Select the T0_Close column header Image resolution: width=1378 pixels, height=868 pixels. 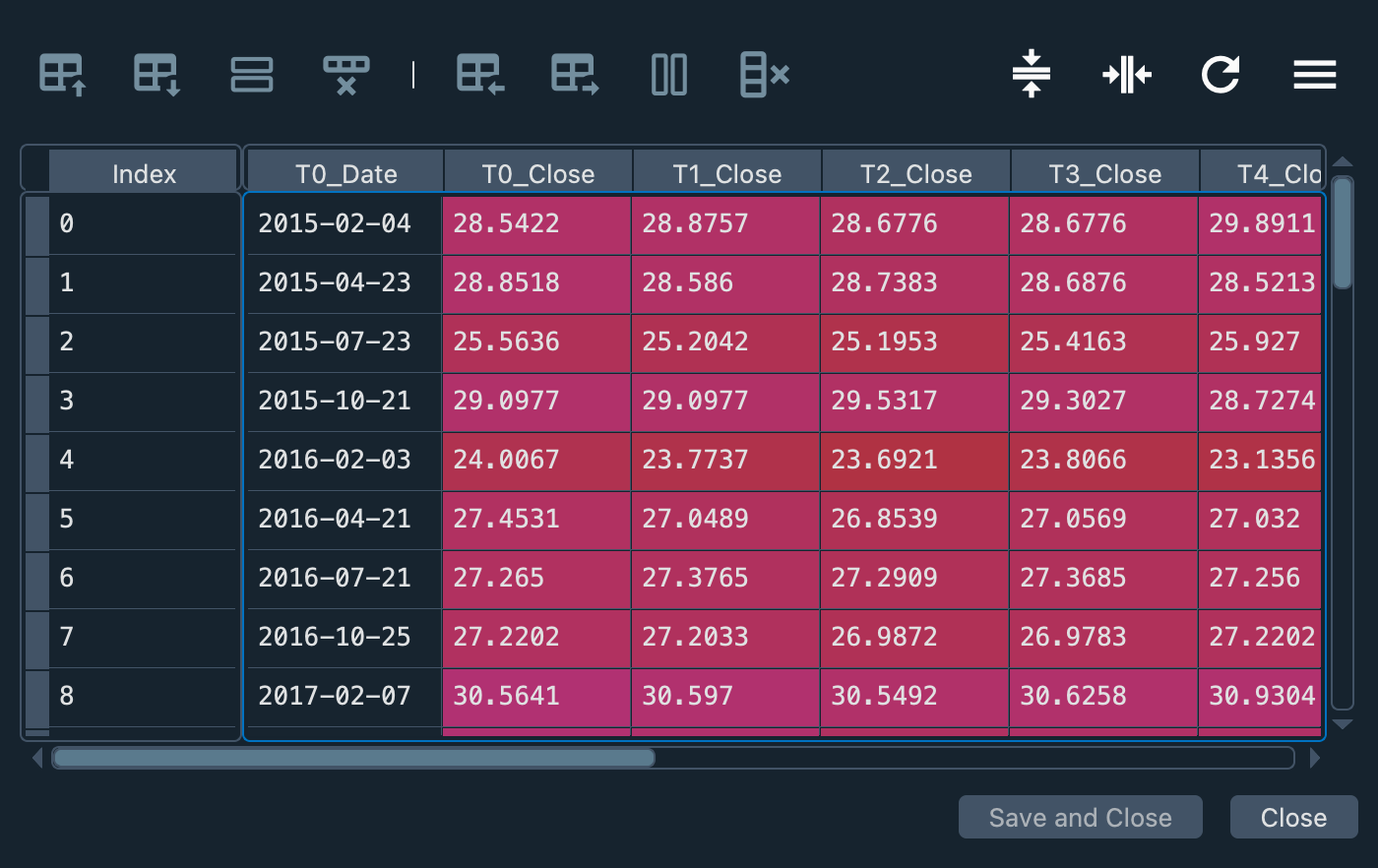(537, 174)
